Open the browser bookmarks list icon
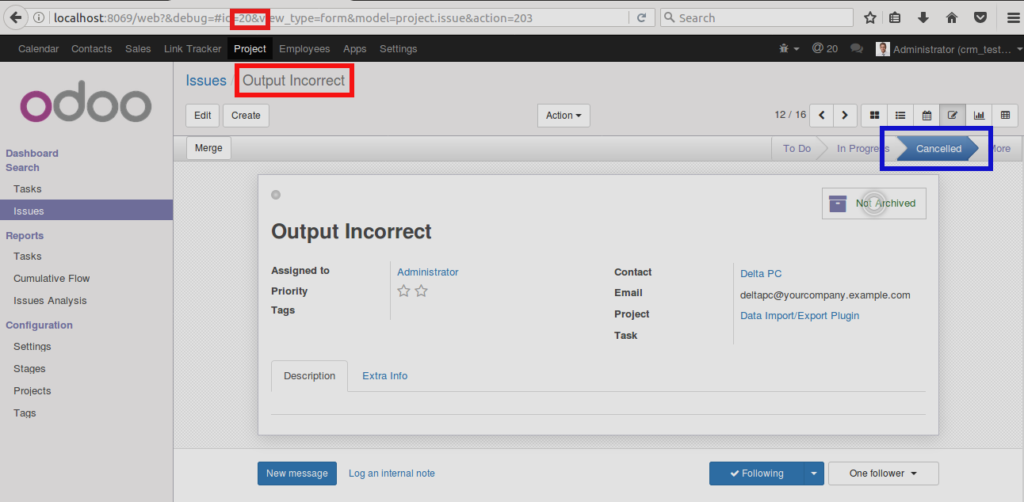Viewport: 1024px width, 502px height. (895, 18)
